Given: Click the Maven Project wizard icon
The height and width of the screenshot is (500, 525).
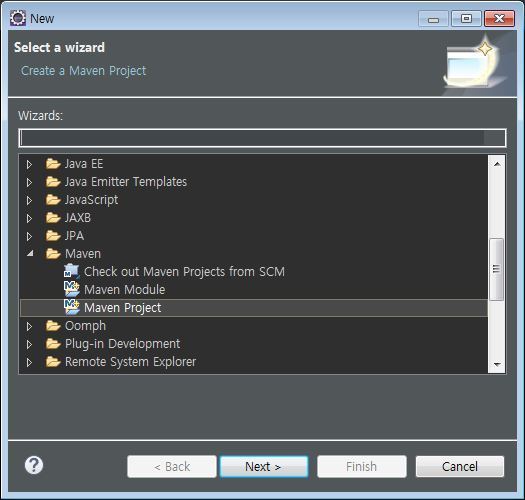Looking at the screenshot, I should (x=72, y=307).
